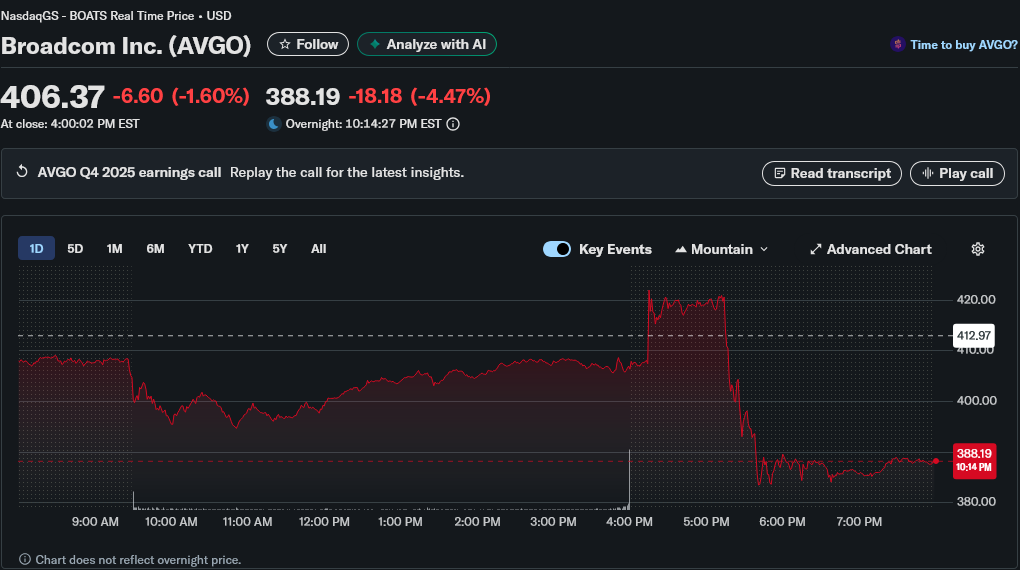Open the Time to buy AVGO? link
Screen dimensions: 1020x570
963,45
